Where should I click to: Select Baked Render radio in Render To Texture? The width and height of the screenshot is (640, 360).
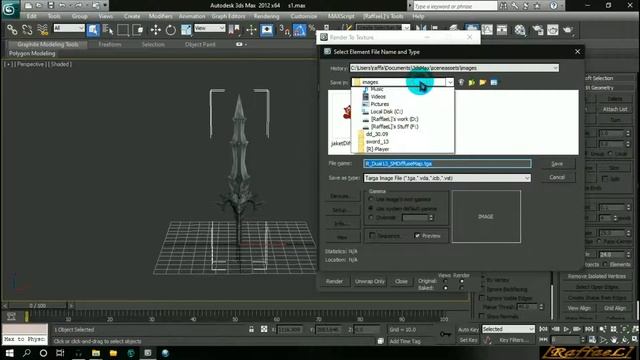(x=462, y=288)
